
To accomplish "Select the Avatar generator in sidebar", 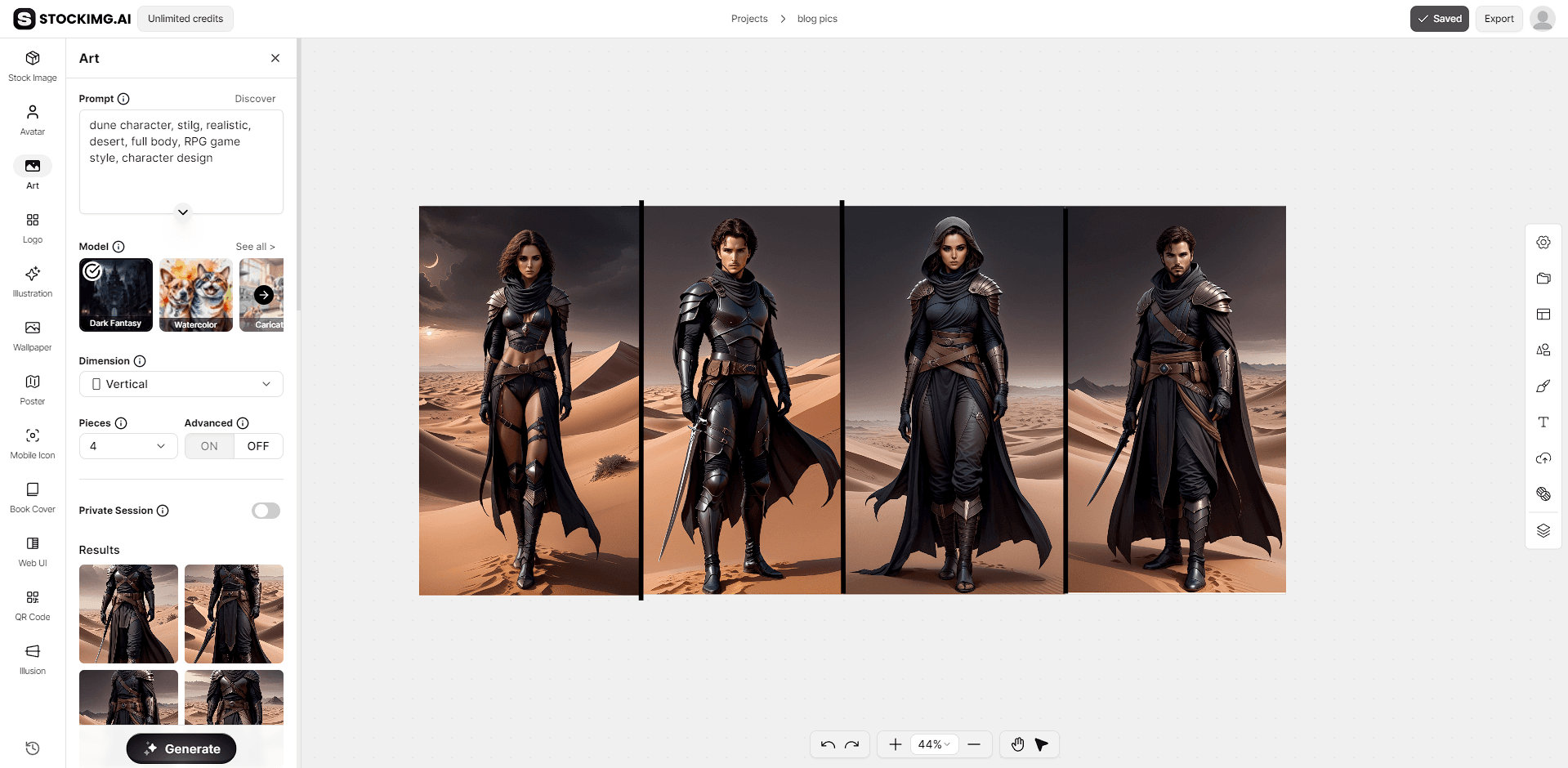I will [x=33, y=120].
